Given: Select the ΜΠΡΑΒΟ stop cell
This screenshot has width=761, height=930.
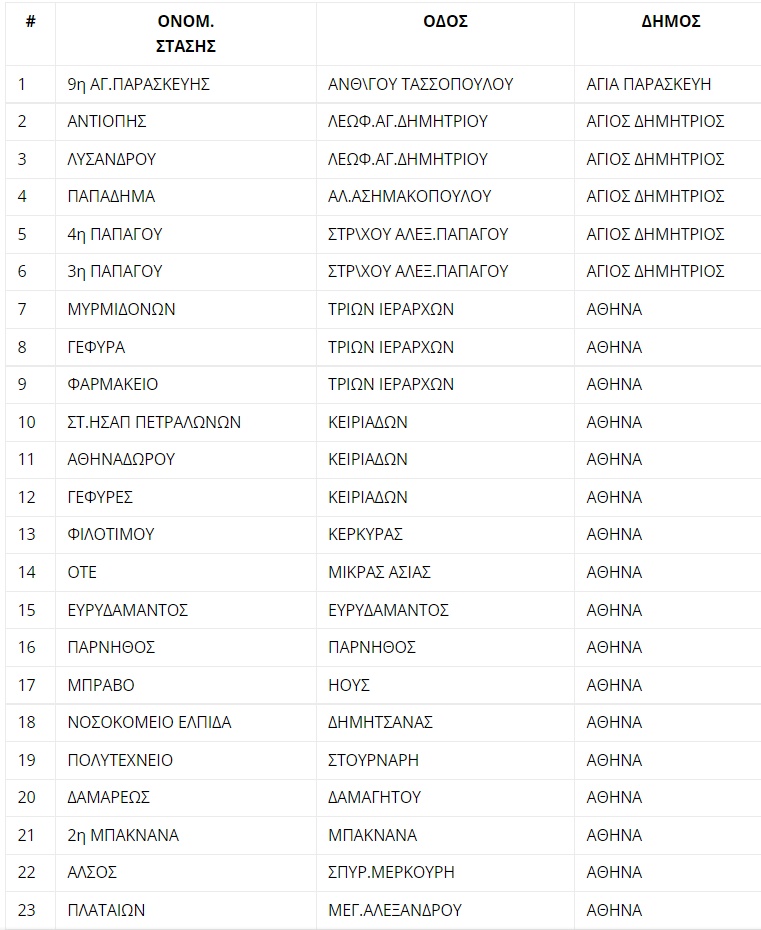Looking at the screenshot, I should pyautogui.click(x=186, y=685).
